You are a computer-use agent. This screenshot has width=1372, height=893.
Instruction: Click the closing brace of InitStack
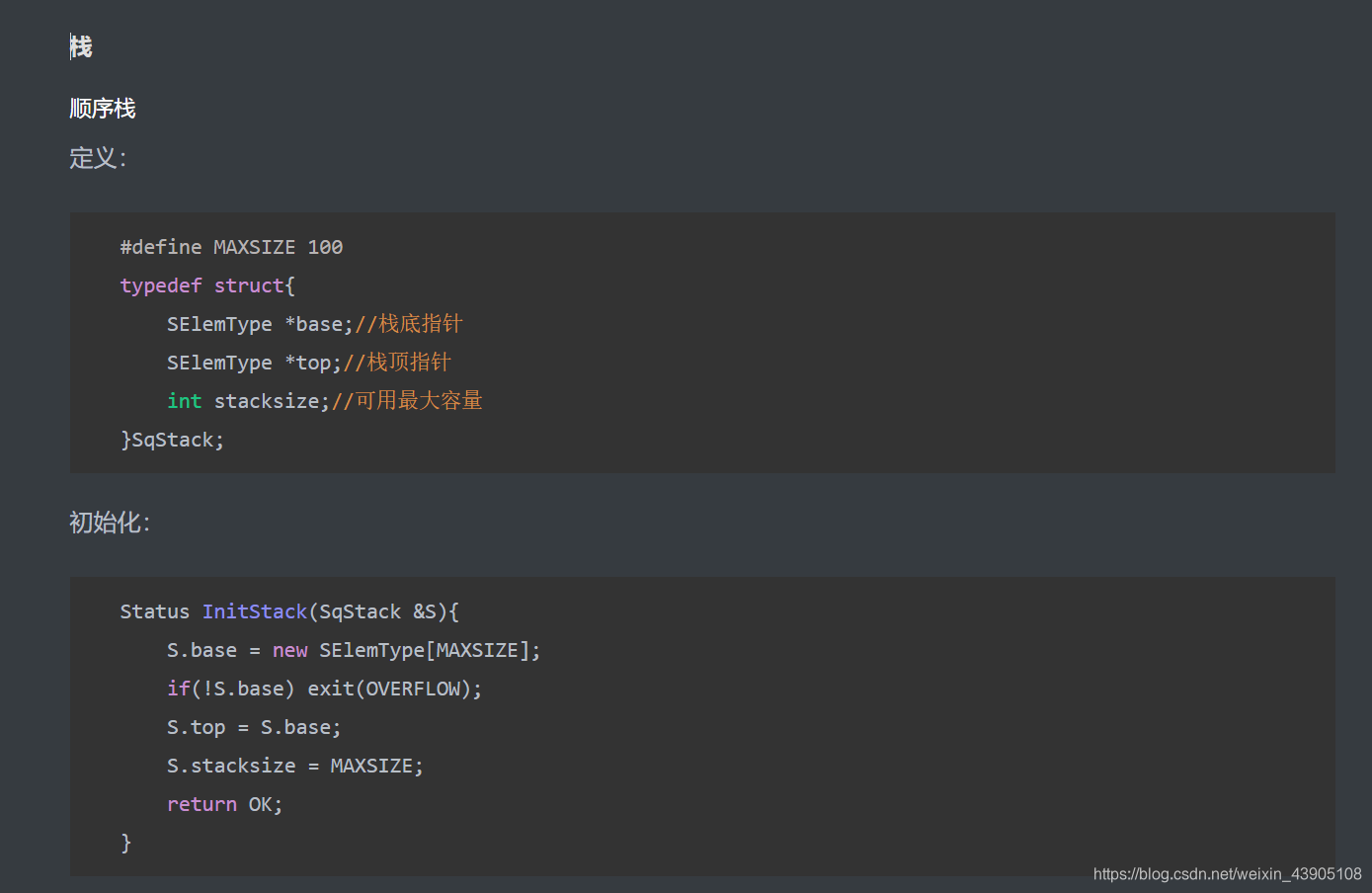click(125, 843)
